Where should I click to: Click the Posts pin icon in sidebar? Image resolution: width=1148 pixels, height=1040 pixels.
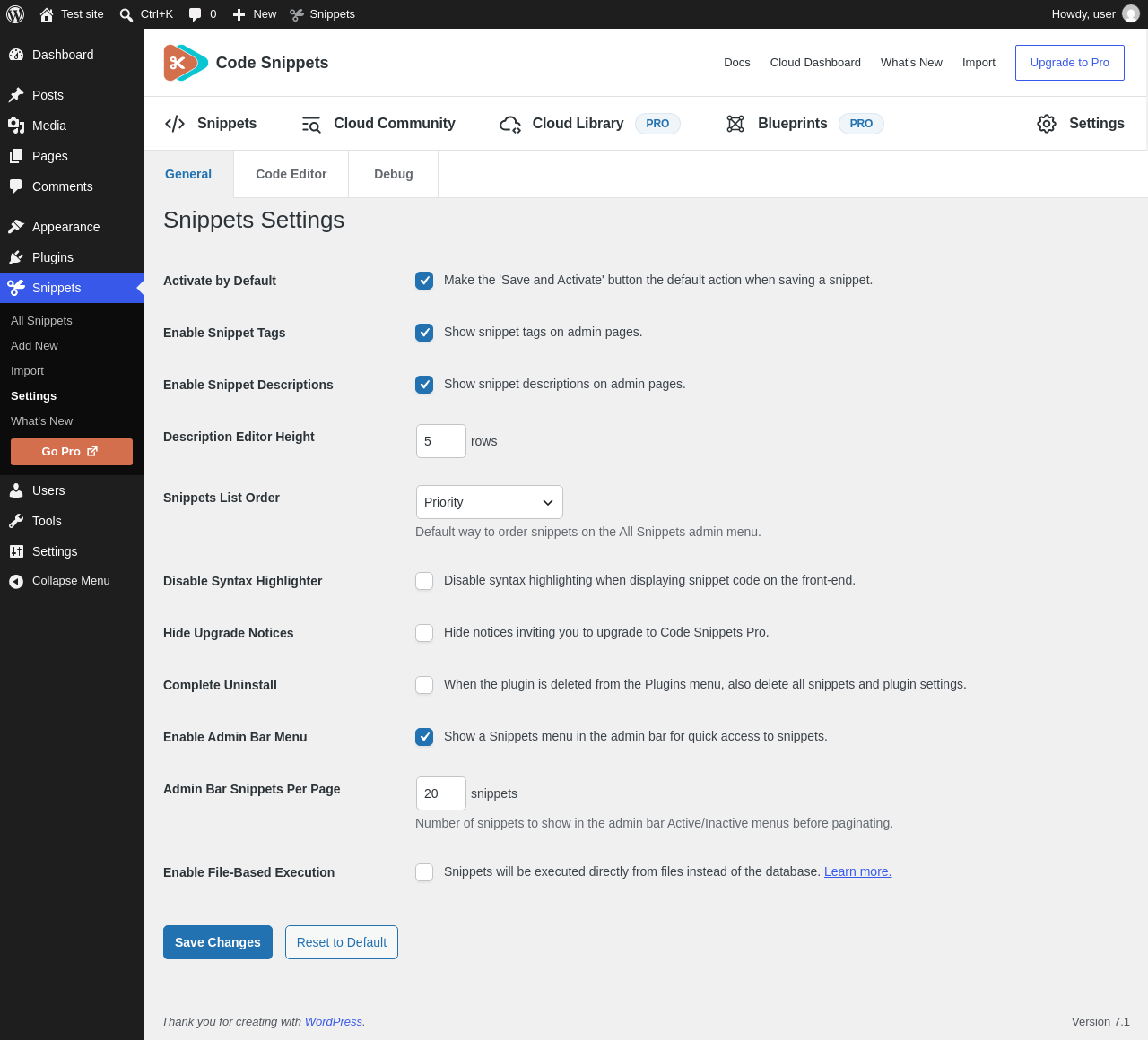(x=16, y=95)
